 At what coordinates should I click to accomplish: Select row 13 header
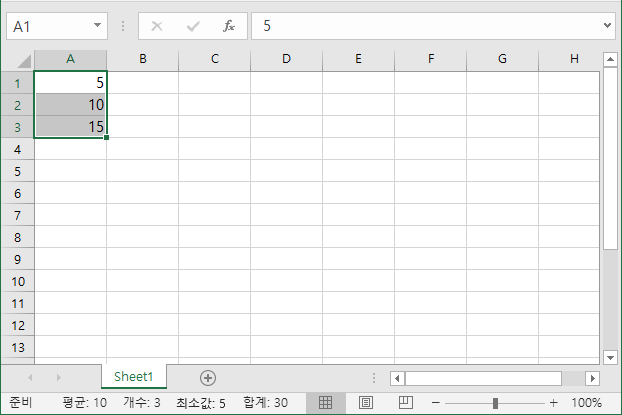pos(17,348)
